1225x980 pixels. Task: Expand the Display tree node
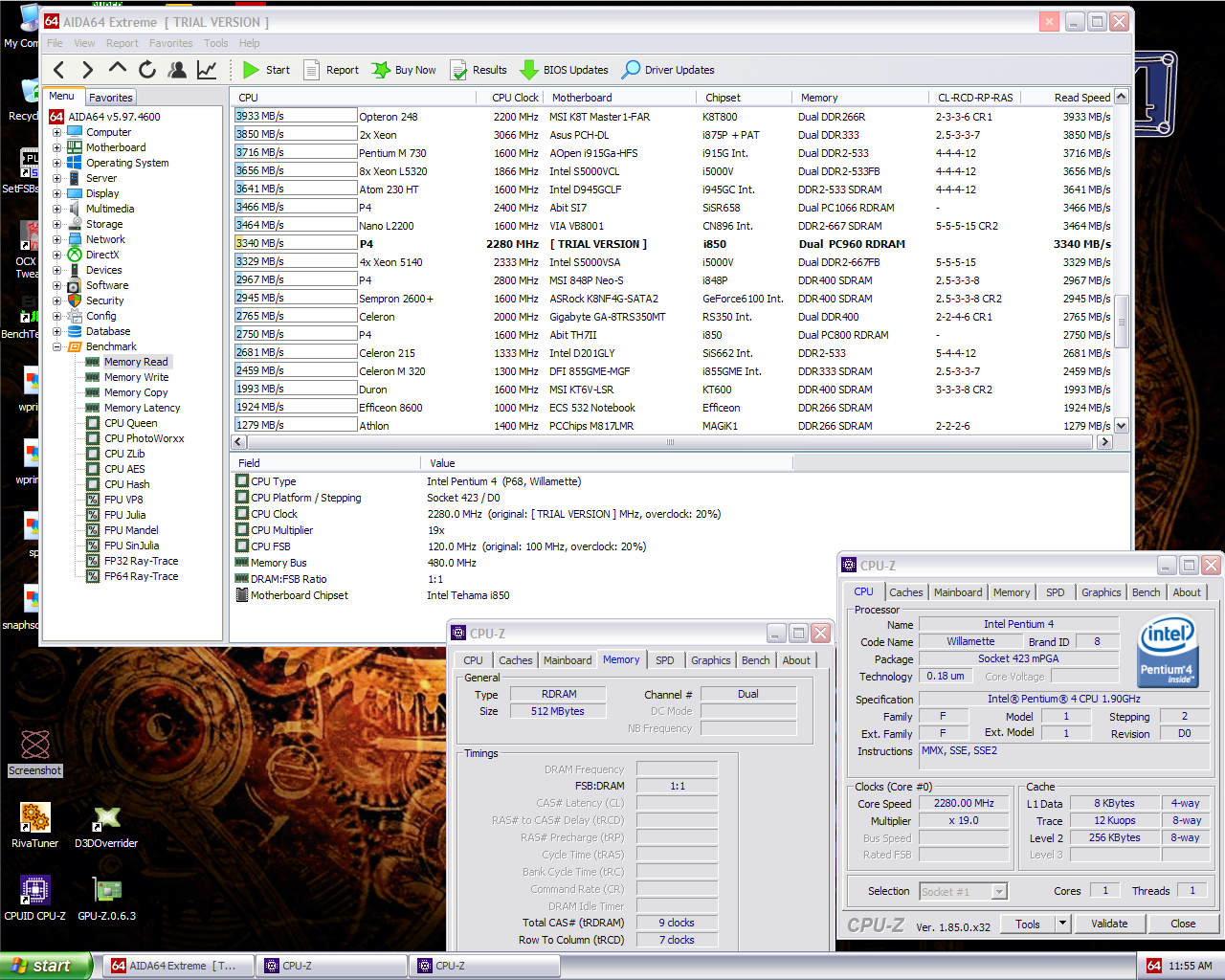point(56,193)
